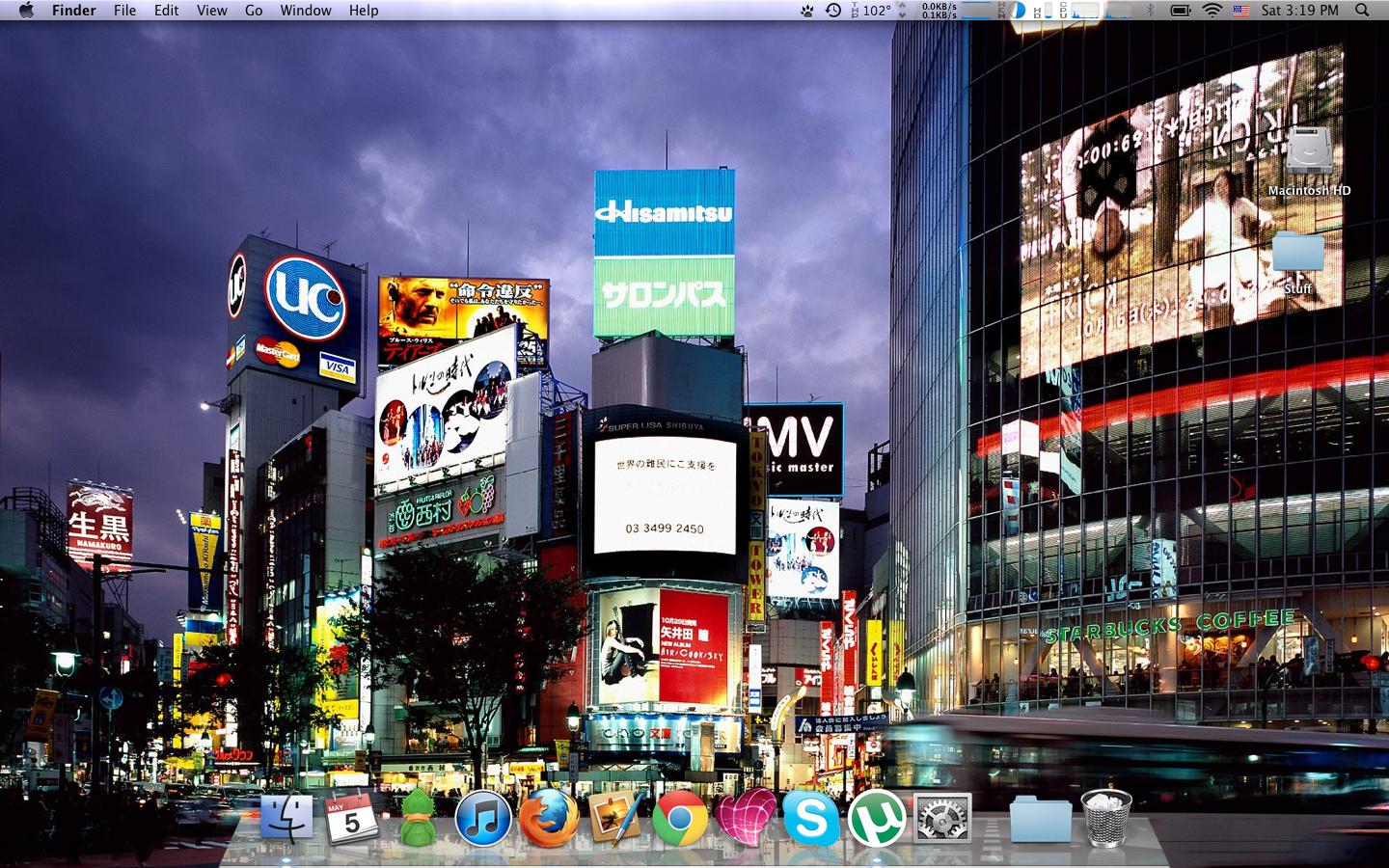Launch Google Chrome from the dock
1389x868 pixels.
click(x=680, y=819)
